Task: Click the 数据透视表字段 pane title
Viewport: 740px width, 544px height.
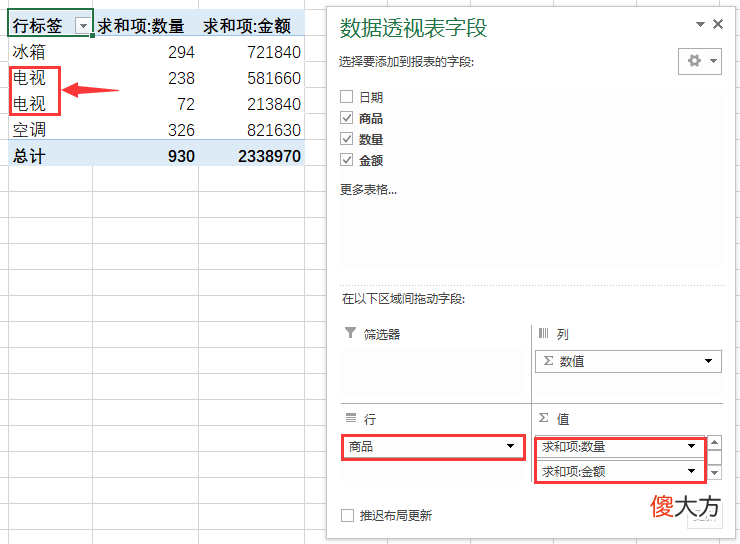Action: pos(413,28)
